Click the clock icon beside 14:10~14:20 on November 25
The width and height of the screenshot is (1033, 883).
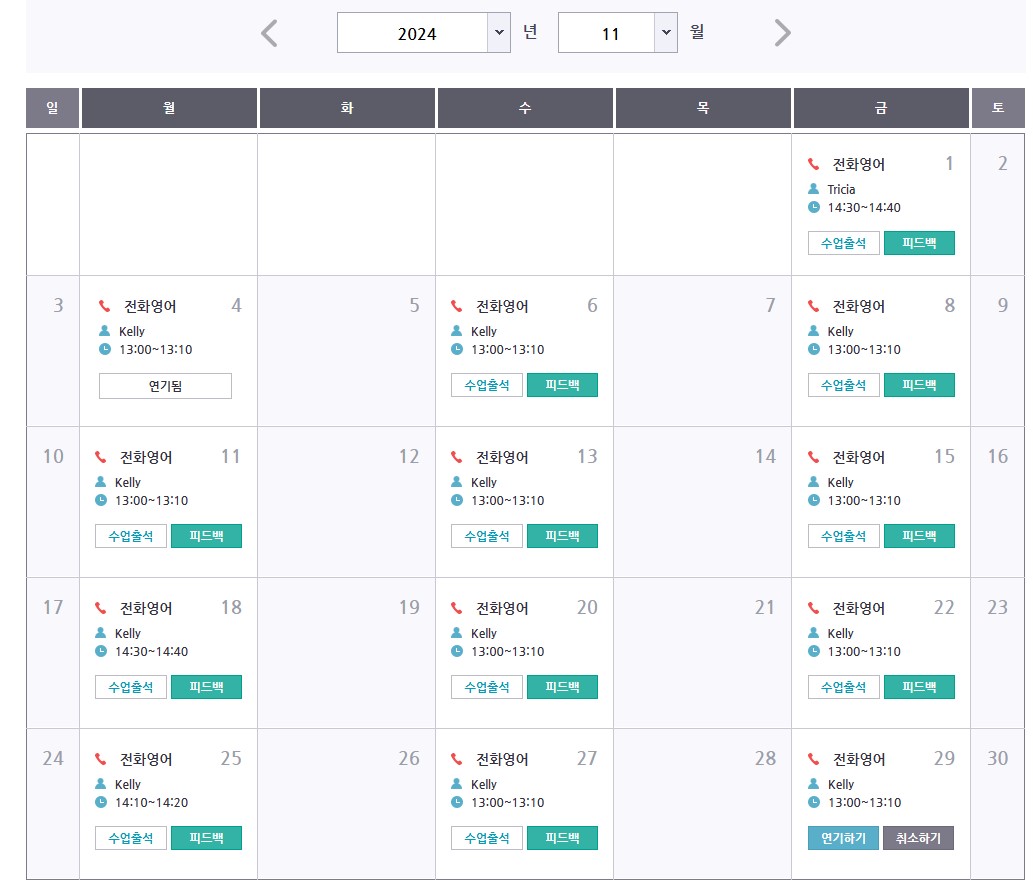point(101,802)
